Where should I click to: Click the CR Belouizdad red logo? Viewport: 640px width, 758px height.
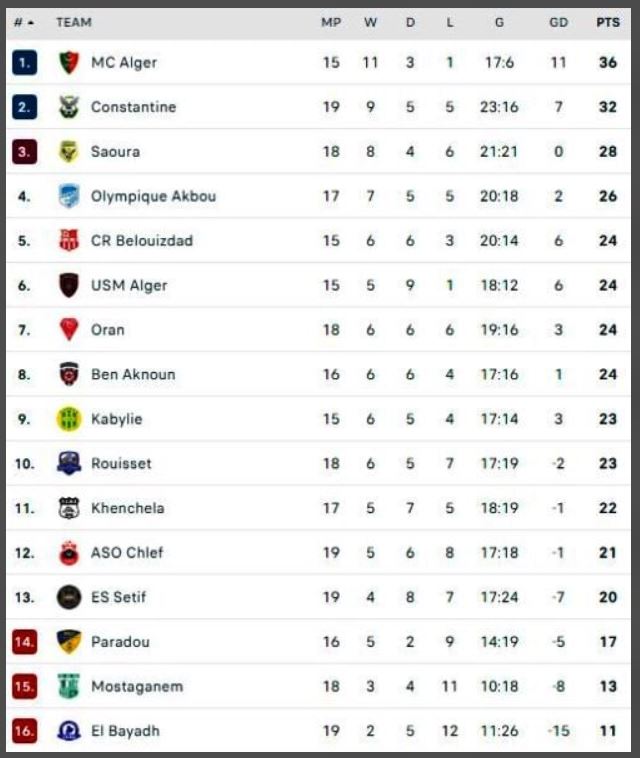click(x=68, y=241)
